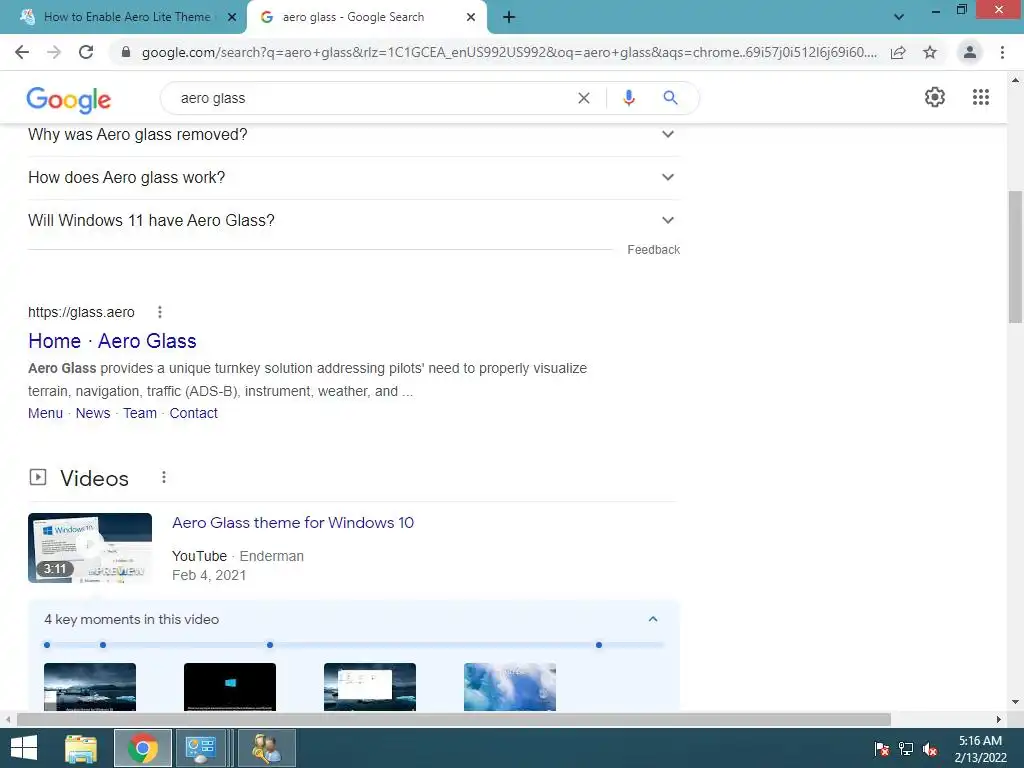Image resolution: width=1024 pixels, height=768 pixels.
Task: Go to Google home via logo
Action: pyautogui.click(x=69, y=99)
